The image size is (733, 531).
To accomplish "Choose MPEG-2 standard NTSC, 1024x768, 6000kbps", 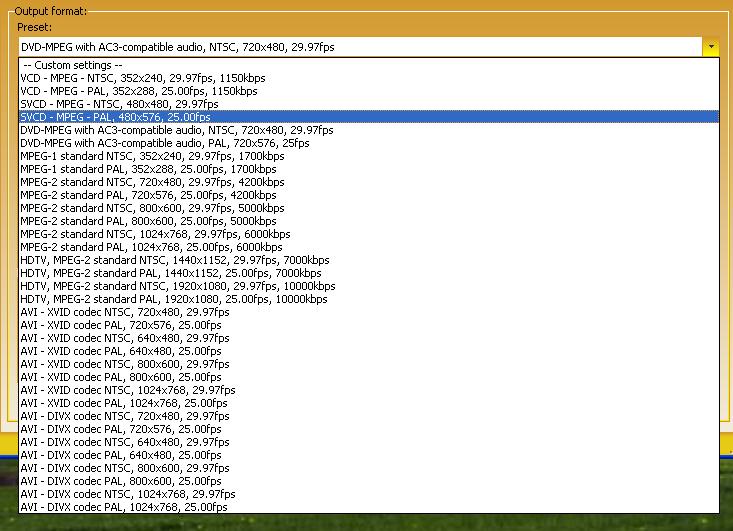I will (369, 234).
